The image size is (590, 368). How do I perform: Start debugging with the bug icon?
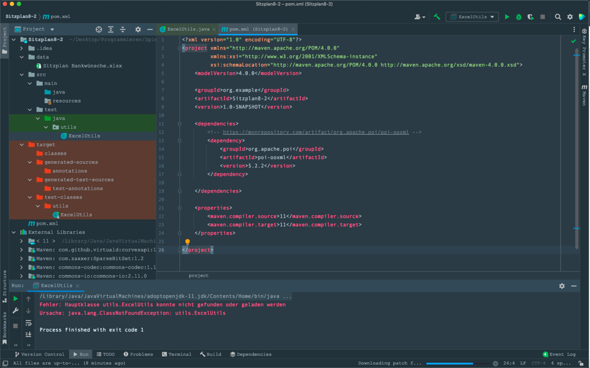click(519, 17)
